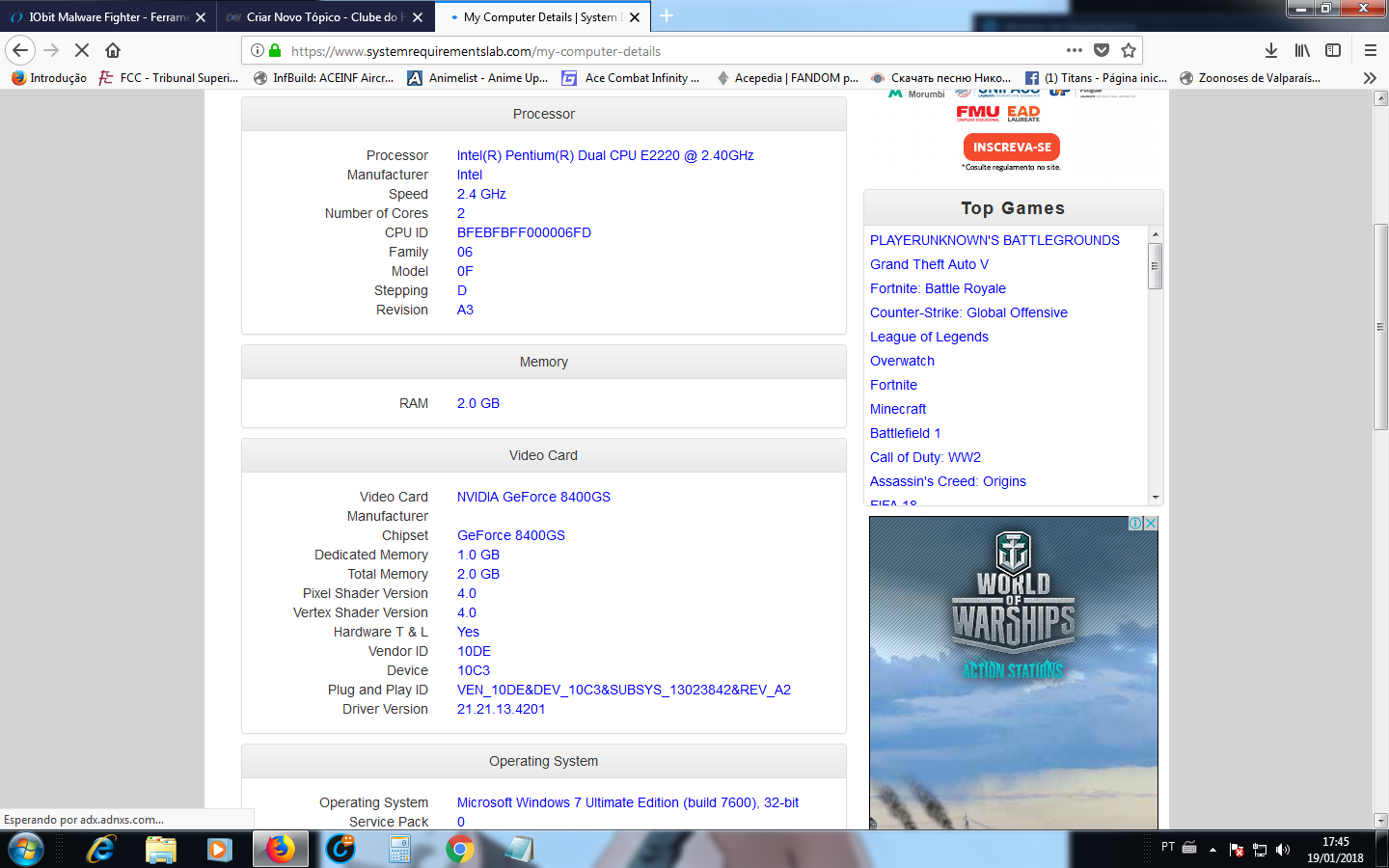Open Calculator from taskbar
Image resolution: width=1389 pixels, height=868 pixels.
coord(399,850)
